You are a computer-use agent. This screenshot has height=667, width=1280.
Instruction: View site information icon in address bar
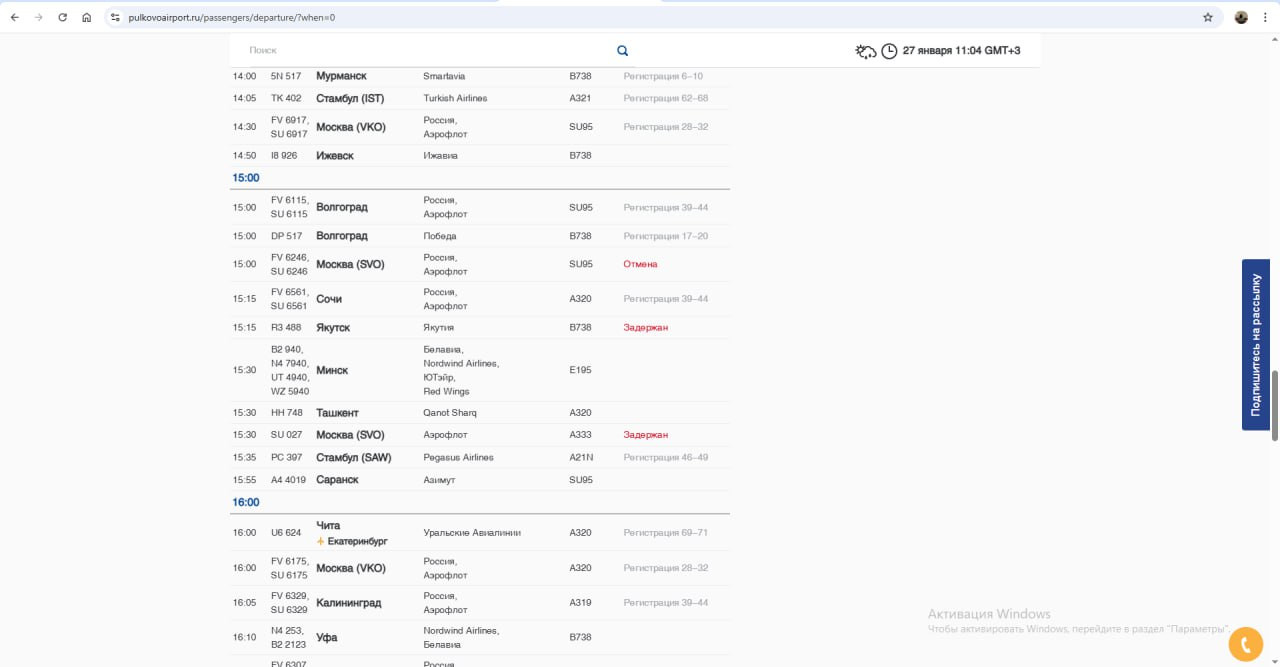pos(114,17)
